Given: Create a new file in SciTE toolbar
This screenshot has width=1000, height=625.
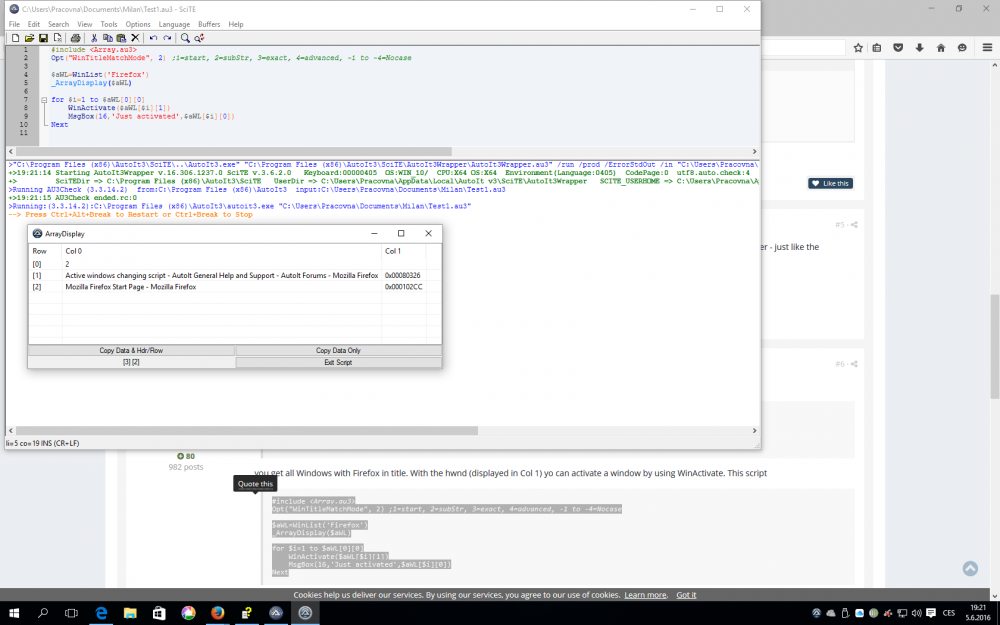Looking at the screenshot, I should (x=15, y=38).
